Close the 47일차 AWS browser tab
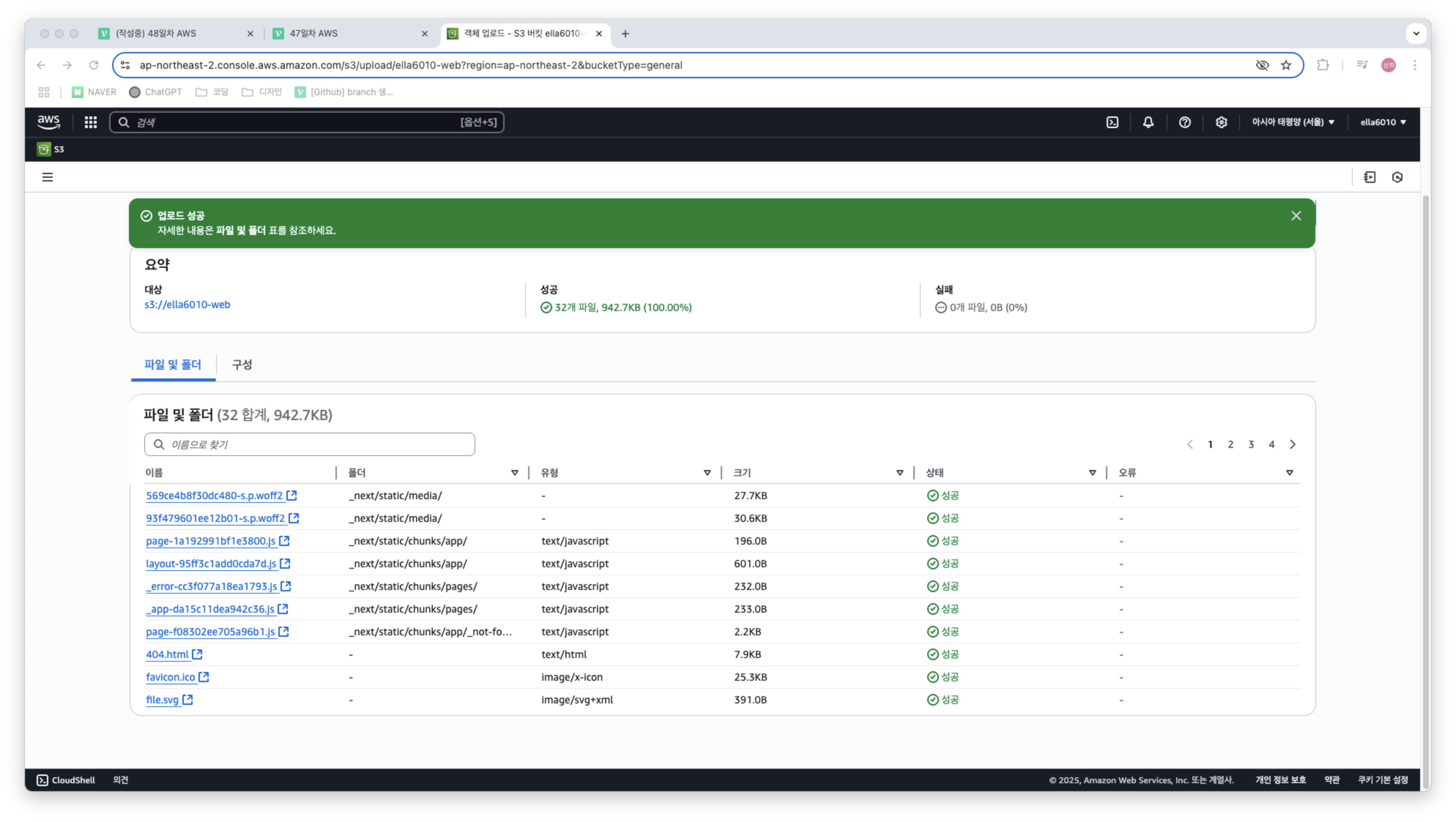 point(424,33)
